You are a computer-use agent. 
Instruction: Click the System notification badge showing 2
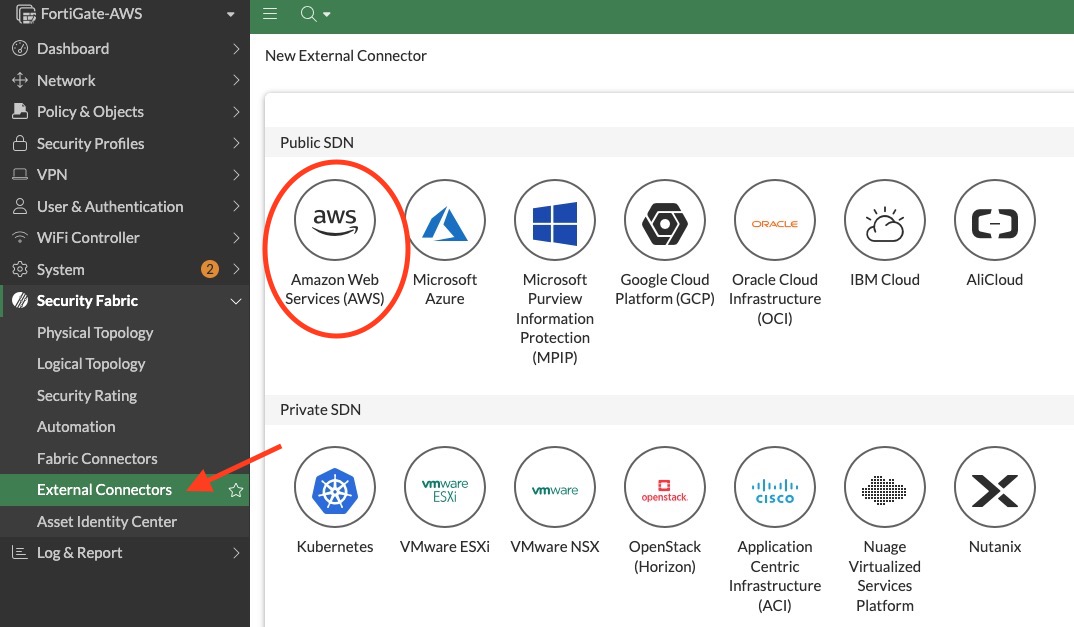pyautogui.click(x=210, y=269)
